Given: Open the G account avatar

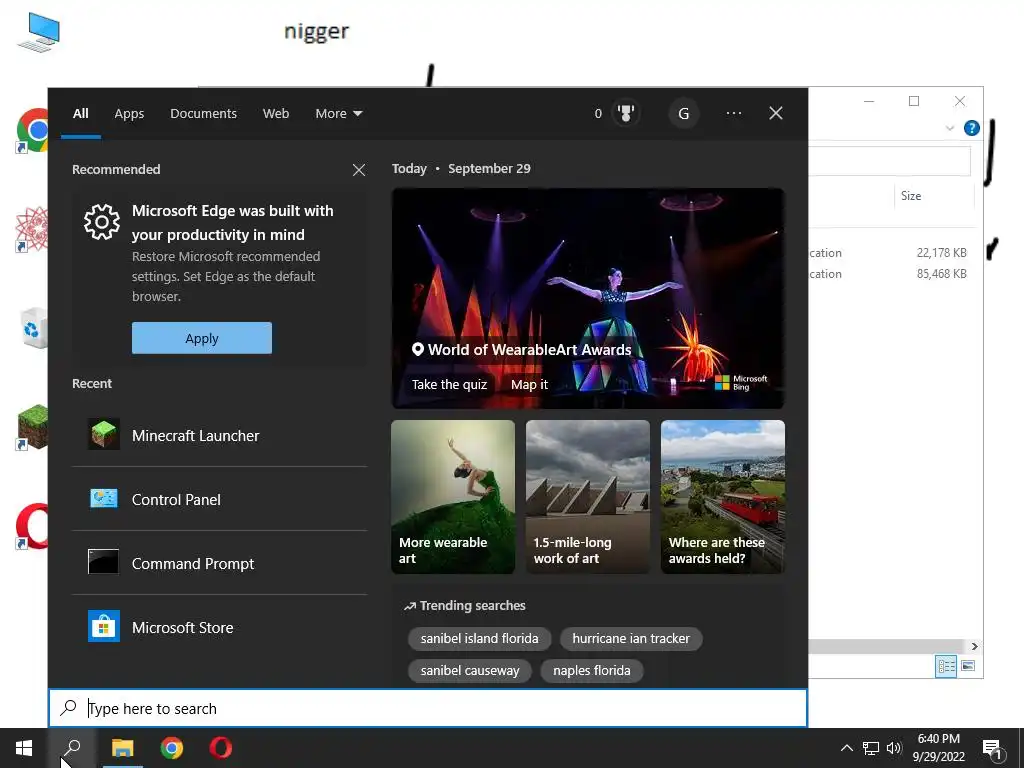Looking at the screenshot, I should (684, 114).
